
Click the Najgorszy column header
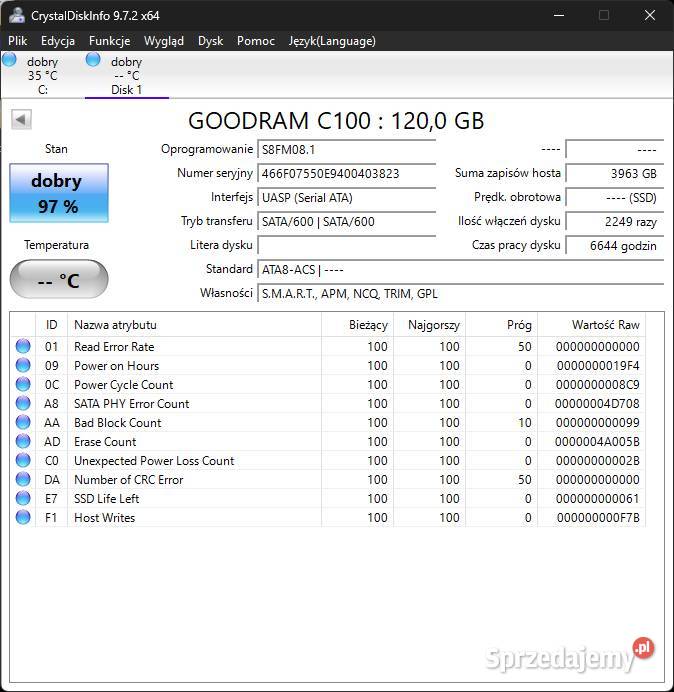pyautogui.click(x=429, y=325)
